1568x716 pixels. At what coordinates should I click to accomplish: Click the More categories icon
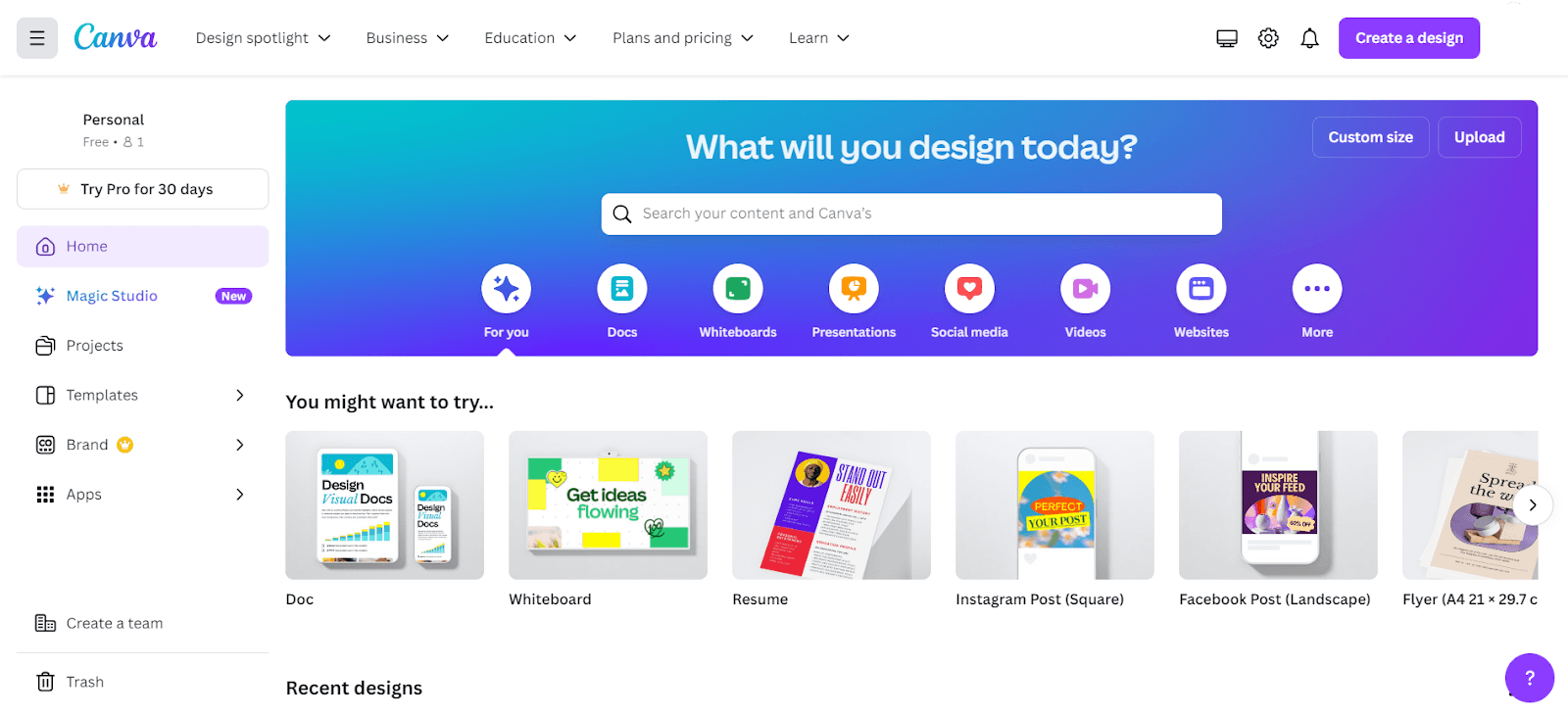point(1317,289)
